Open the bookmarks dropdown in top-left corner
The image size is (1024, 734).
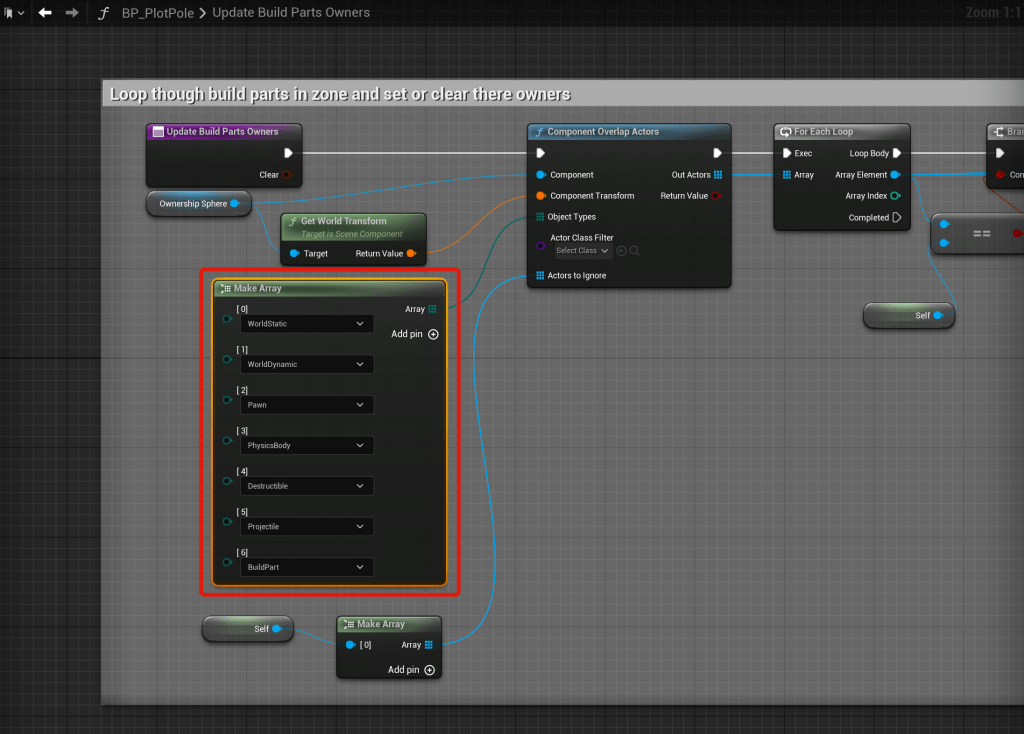pos(13,13)
